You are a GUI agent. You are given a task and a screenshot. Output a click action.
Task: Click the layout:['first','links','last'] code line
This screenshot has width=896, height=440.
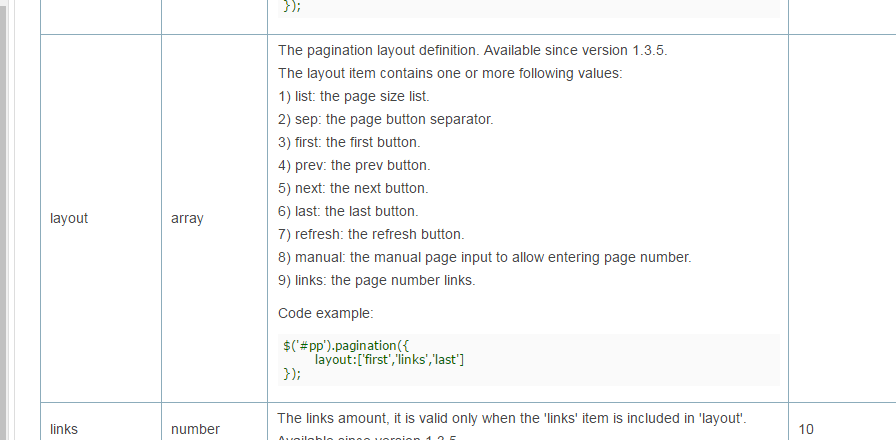pyautogui.click(x=389, y=360)
